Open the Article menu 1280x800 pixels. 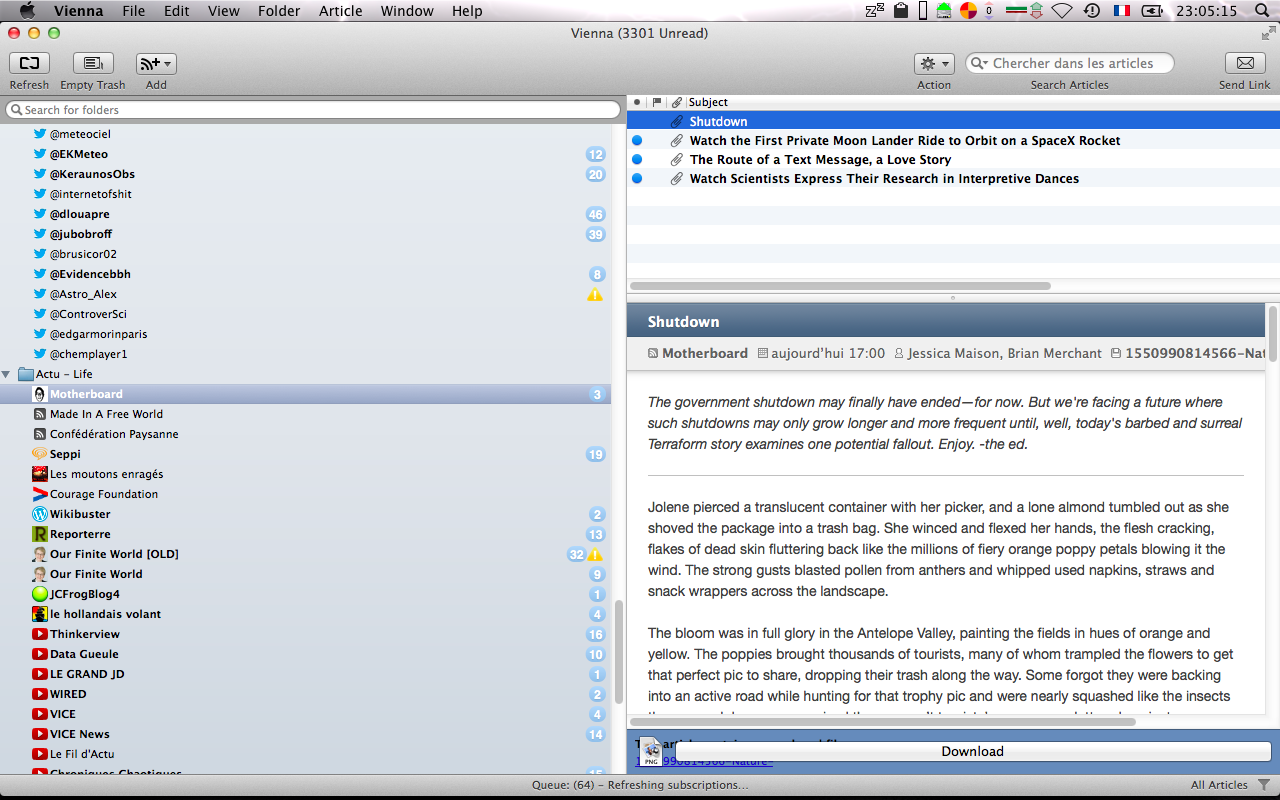(341, 11)
